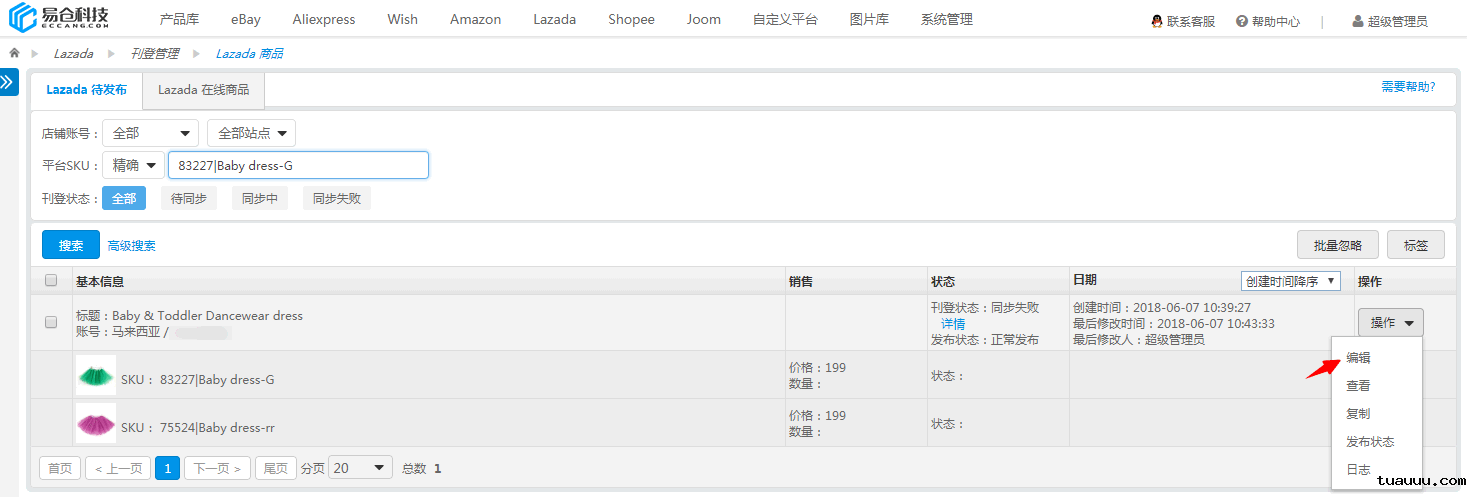Open the pink dress SKU thumbnail
1467x497 pixels.
click(x=96, y=423)
